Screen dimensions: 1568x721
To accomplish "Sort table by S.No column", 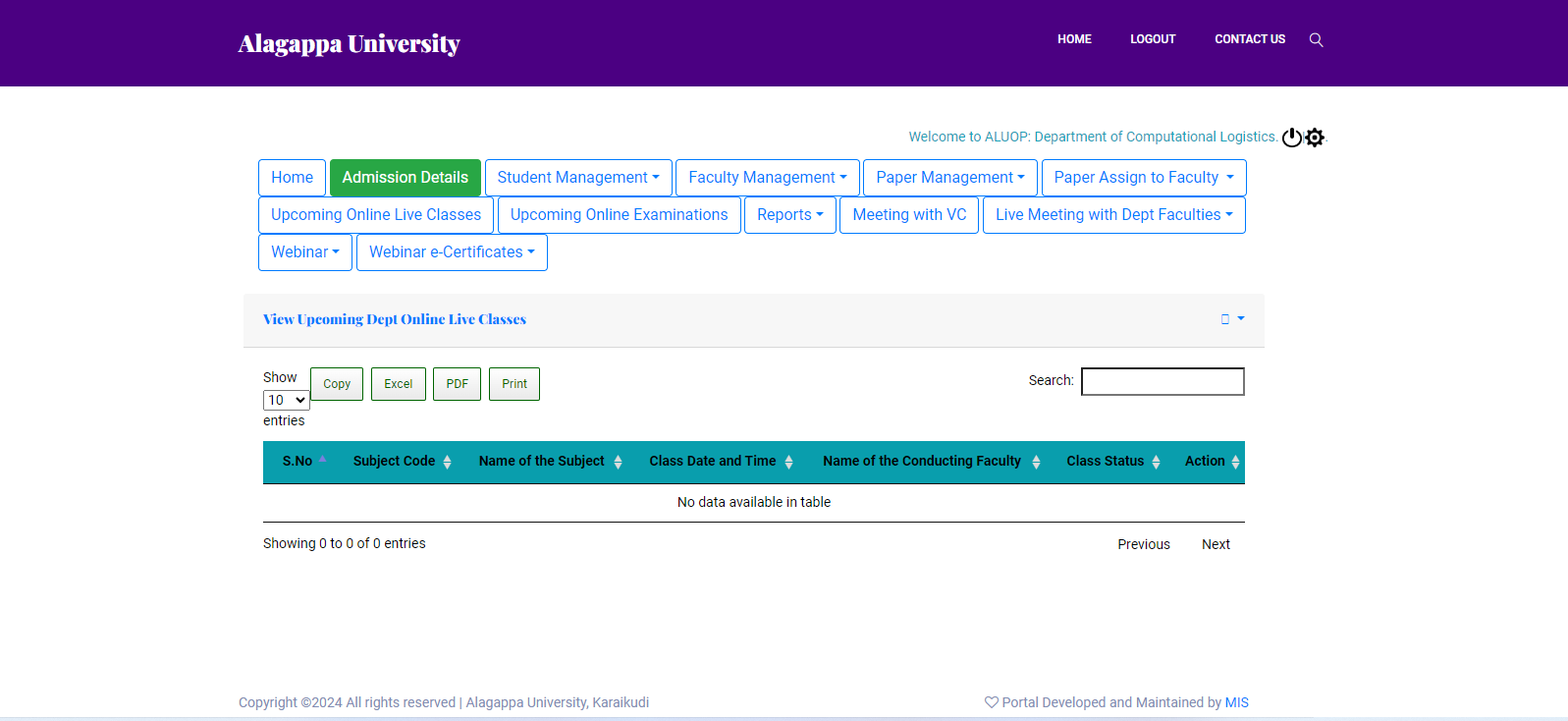I will pyautogui.click(x=303, y=462).
